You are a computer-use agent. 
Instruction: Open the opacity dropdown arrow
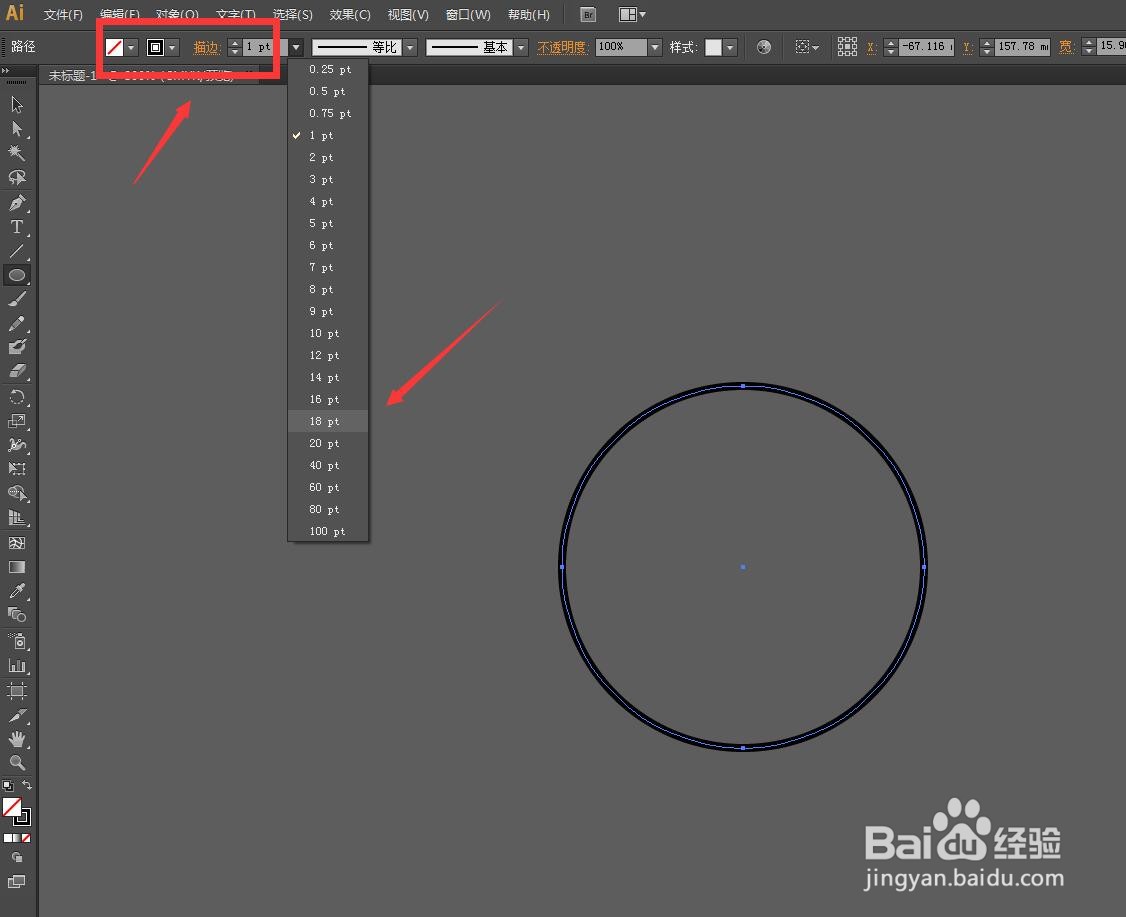[654, 47]
